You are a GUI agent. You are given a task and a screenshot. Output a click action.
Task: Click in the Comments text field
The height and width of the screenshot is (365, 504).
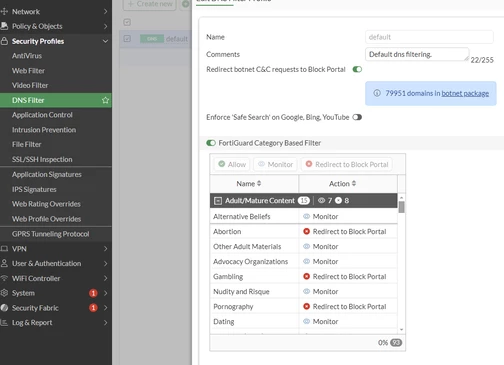coord(417,54)
